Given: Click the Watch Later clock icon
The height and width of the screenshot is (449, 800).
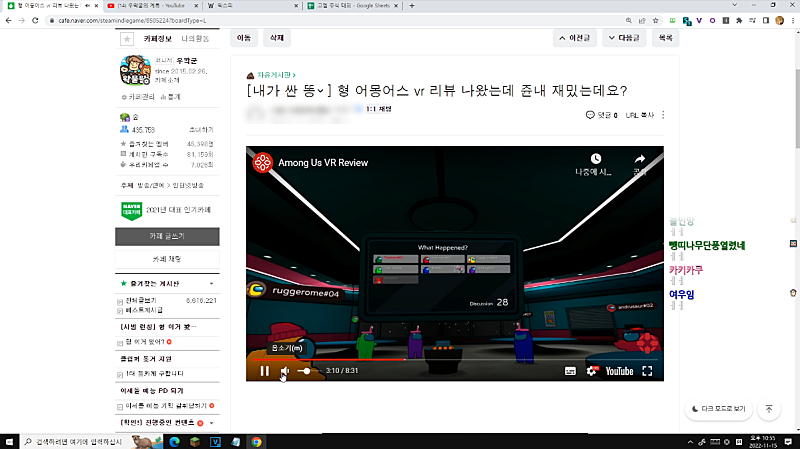Looking at the screenshot, I should (595, 160).
